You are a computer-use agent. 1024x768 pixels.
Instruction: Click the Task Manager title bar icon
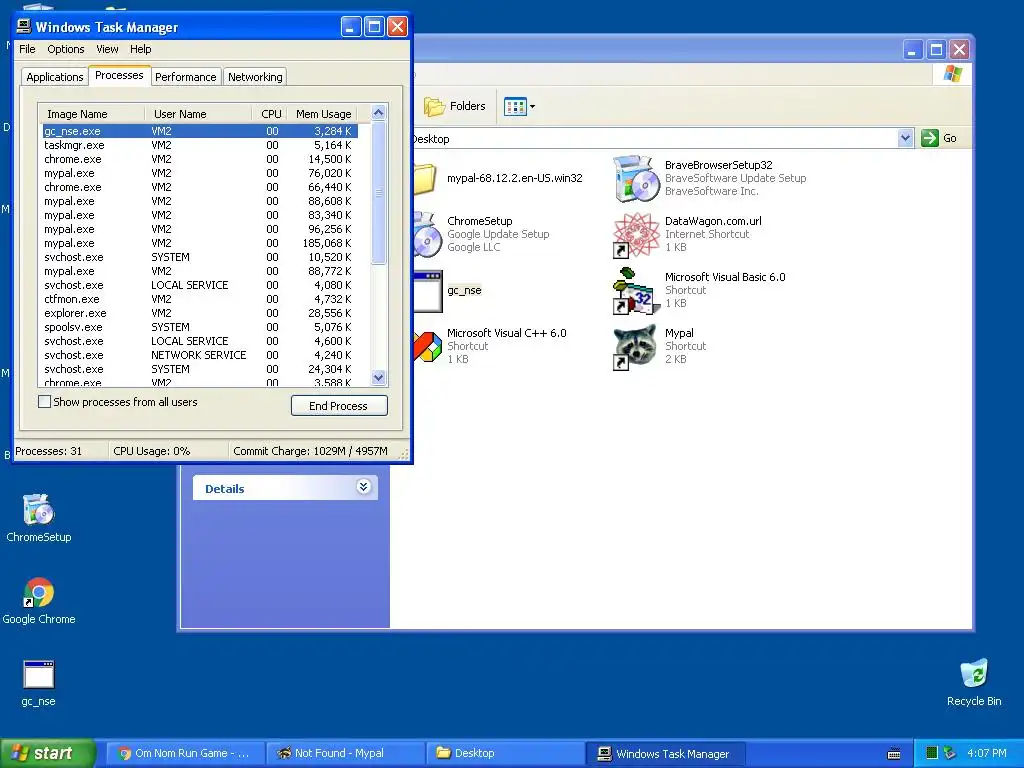click(24, 26)
